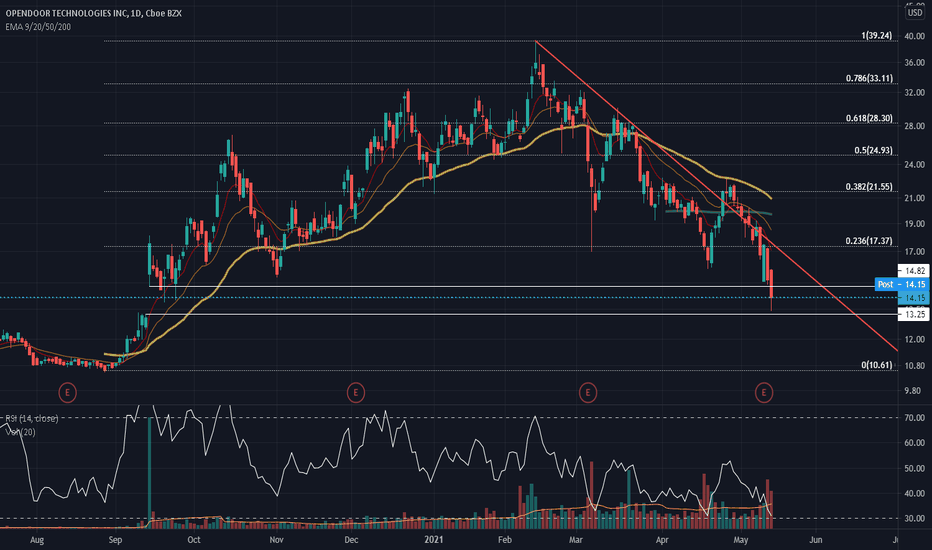
Task: Click the earnings marker near May
Action: pos(764,392)
